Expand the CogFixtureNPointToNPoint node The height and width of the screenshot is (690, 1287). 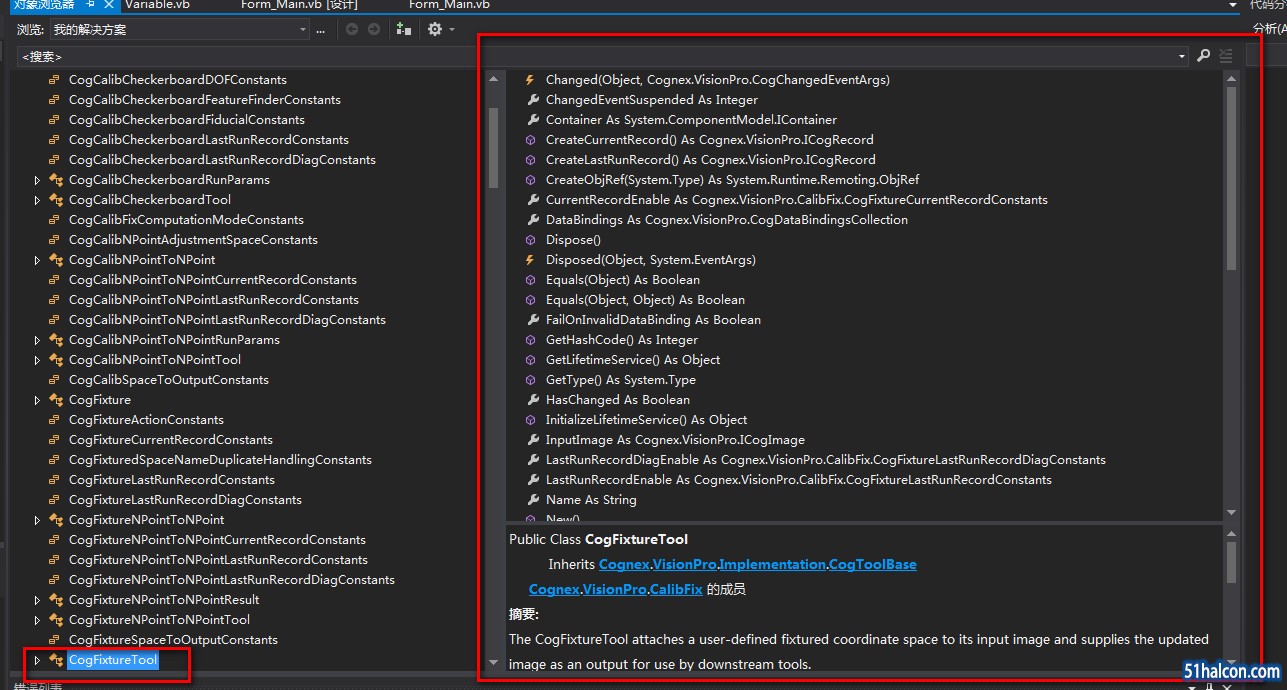37,520
